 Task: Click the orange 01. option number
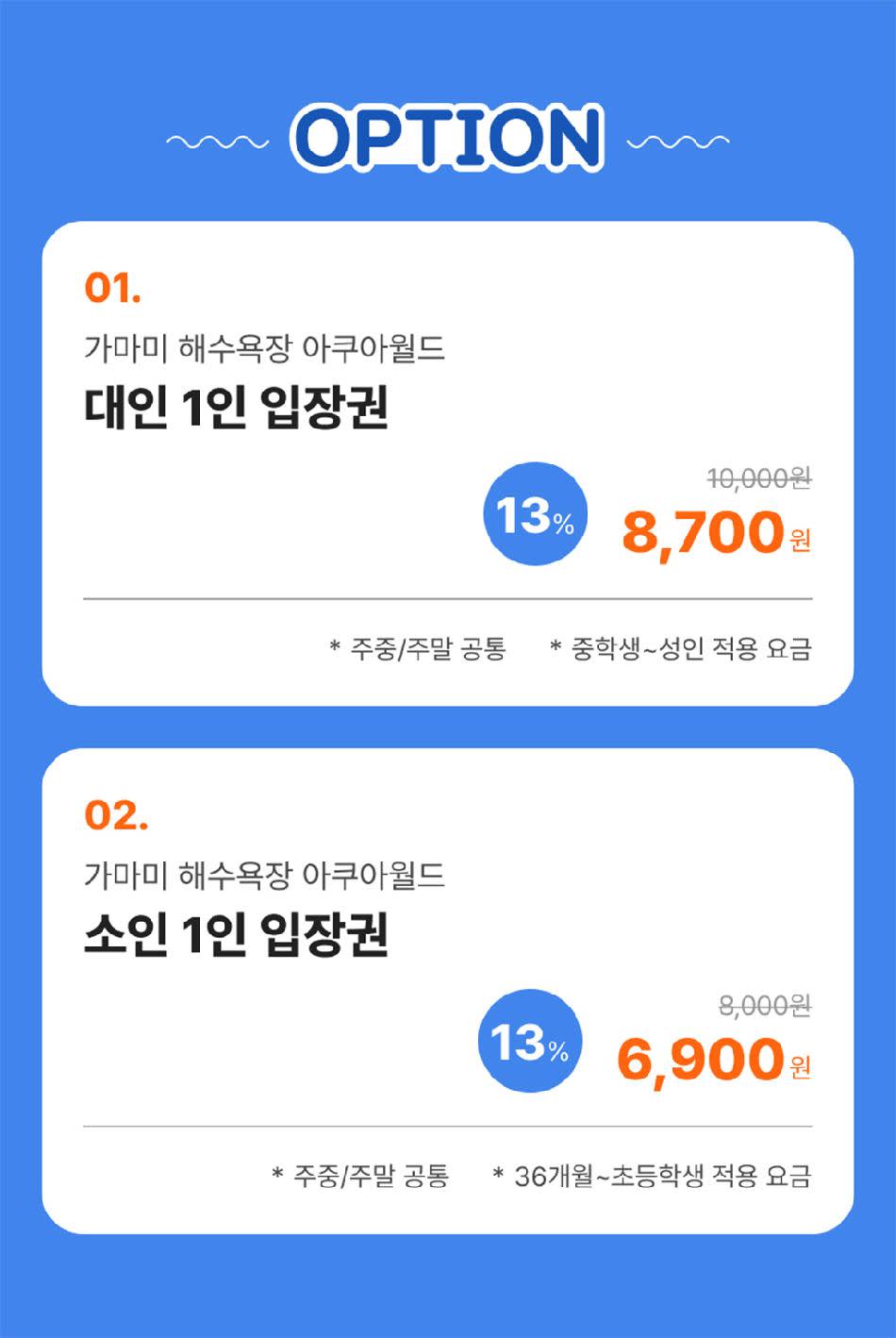click(x=112, y=287)
